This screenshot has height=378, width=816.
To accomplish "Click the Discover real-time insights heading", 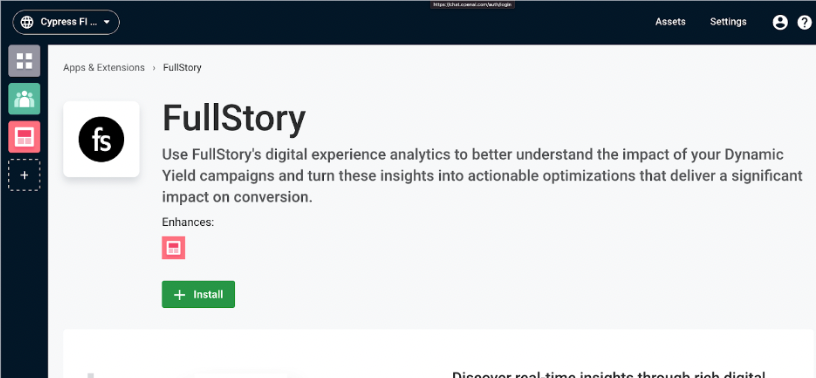I will point(609,374).
